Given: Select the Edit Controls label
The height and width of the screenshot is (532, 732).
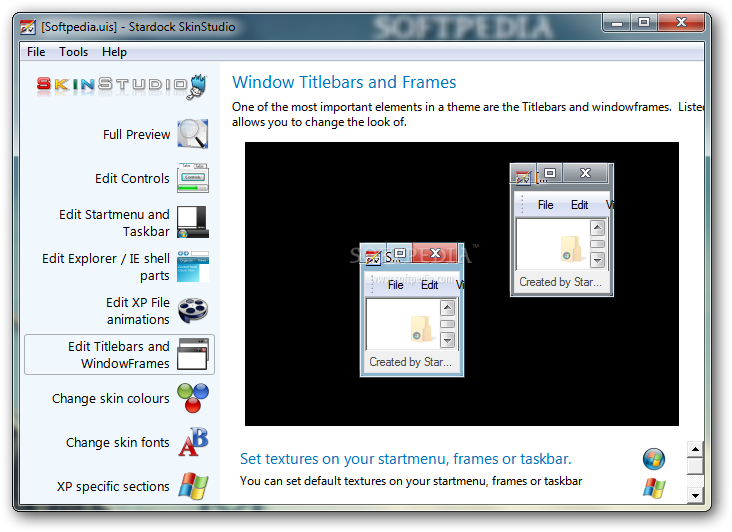Looking at the screenshot, I should (132, 178).
